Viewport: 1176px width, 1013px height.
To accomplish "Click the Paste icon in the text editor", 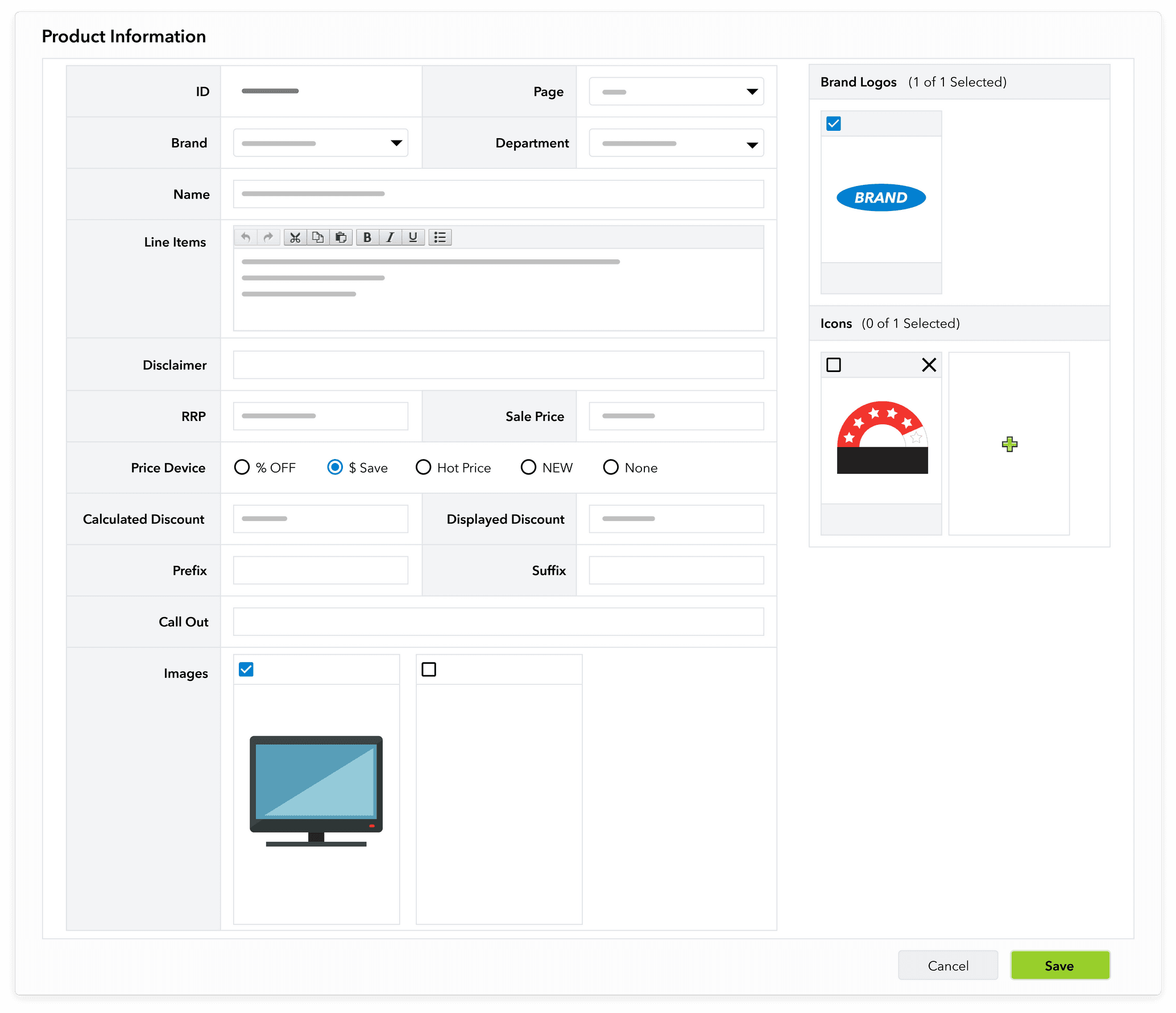I will (x=341, y=237).
